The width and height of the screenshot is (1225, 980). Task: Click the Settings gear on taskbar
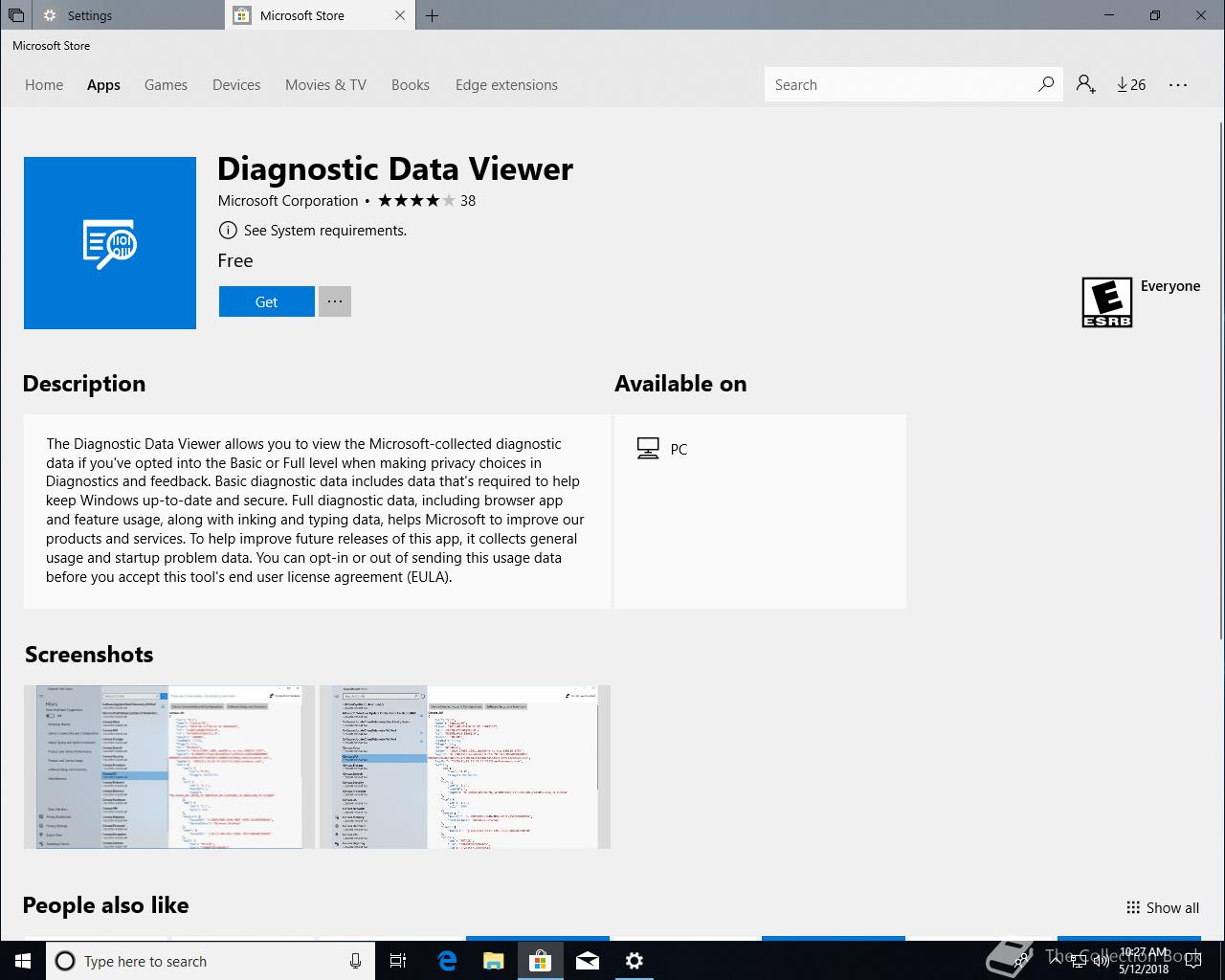(x=634, y=961)
